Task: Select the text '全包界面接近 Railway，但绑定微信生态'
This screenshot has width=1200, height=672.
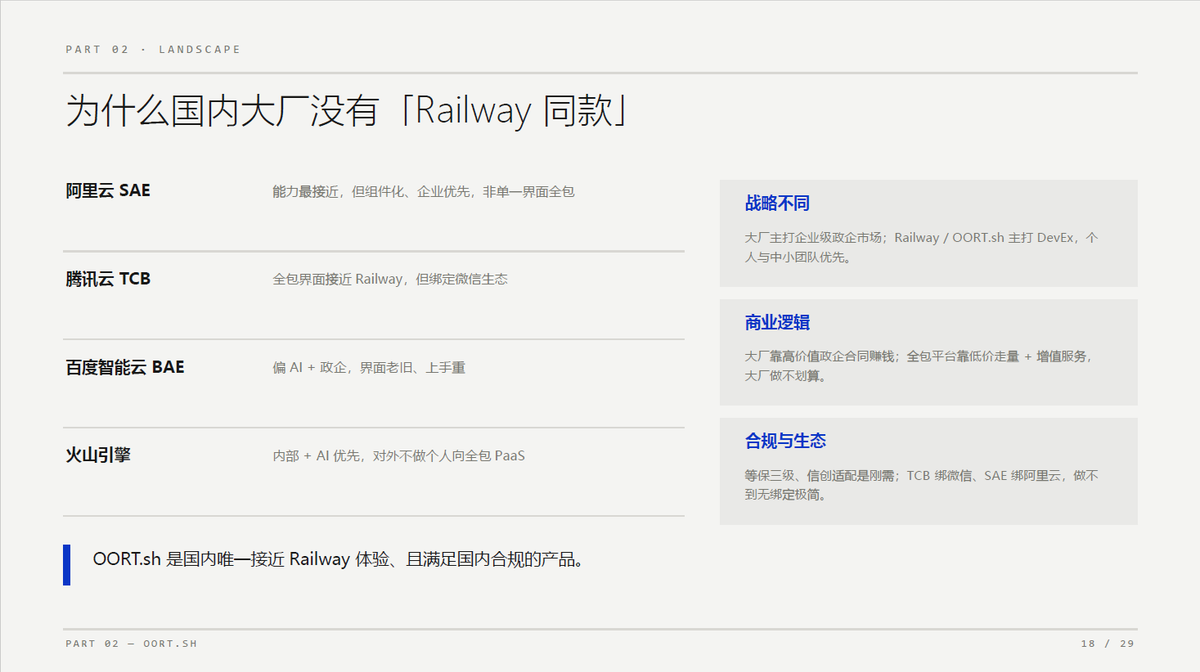Action: (390, 279)
